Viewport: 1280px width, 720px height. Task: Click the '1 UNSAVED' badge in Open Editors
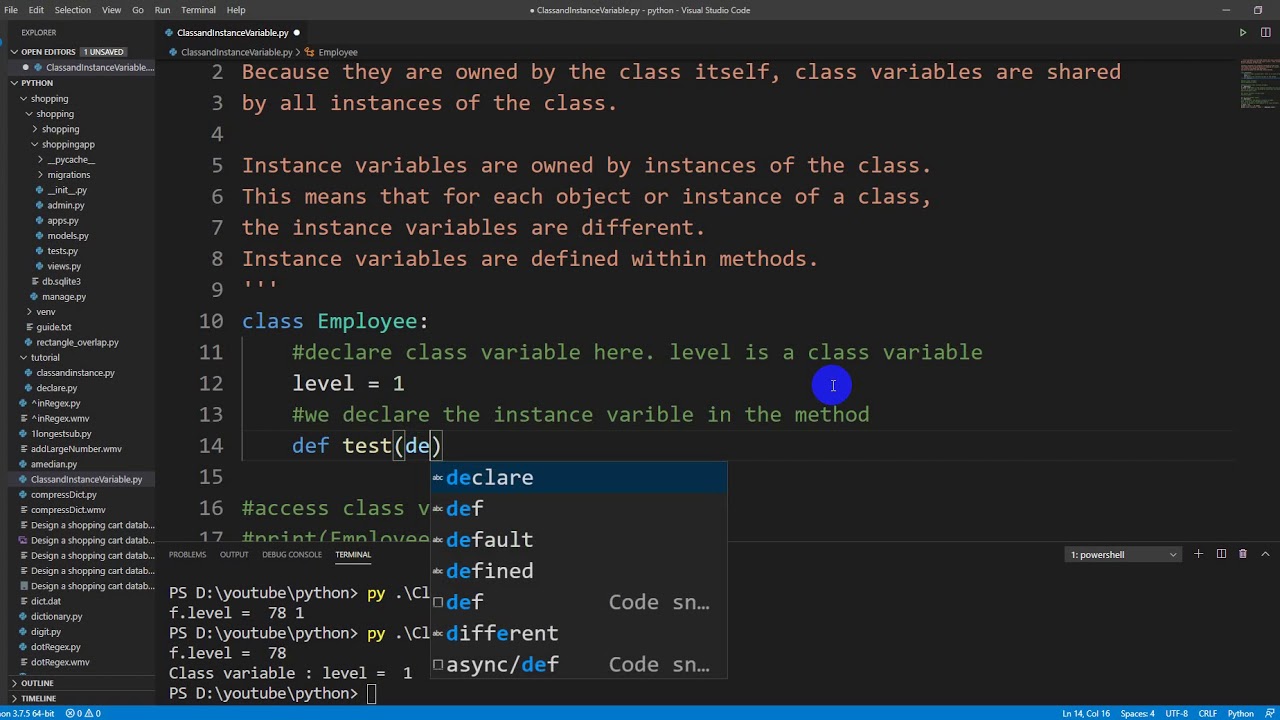(x=103, y=52)
